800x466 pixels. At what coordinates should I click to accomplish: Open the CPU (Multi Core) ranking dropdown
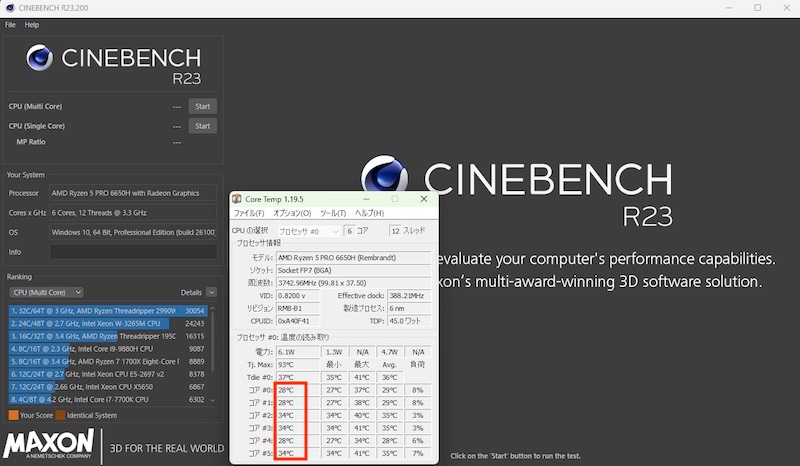(46, 292)
